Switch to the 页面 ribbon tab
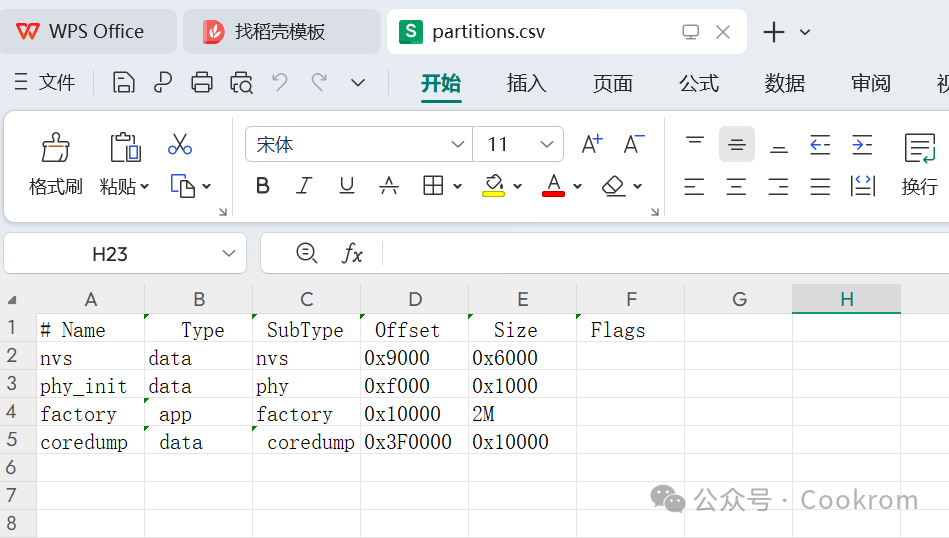This screenshot has width=949, height=538. (612, 84)
